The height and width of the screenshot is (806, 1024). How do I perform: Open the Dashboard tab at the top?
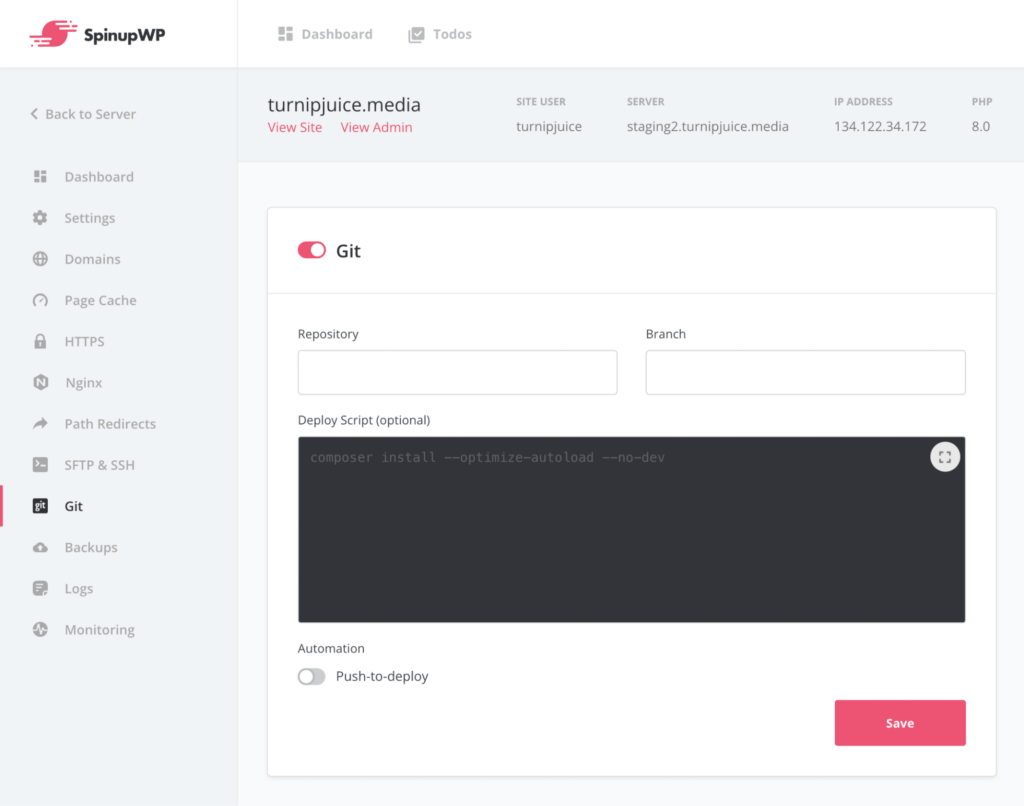325,33
